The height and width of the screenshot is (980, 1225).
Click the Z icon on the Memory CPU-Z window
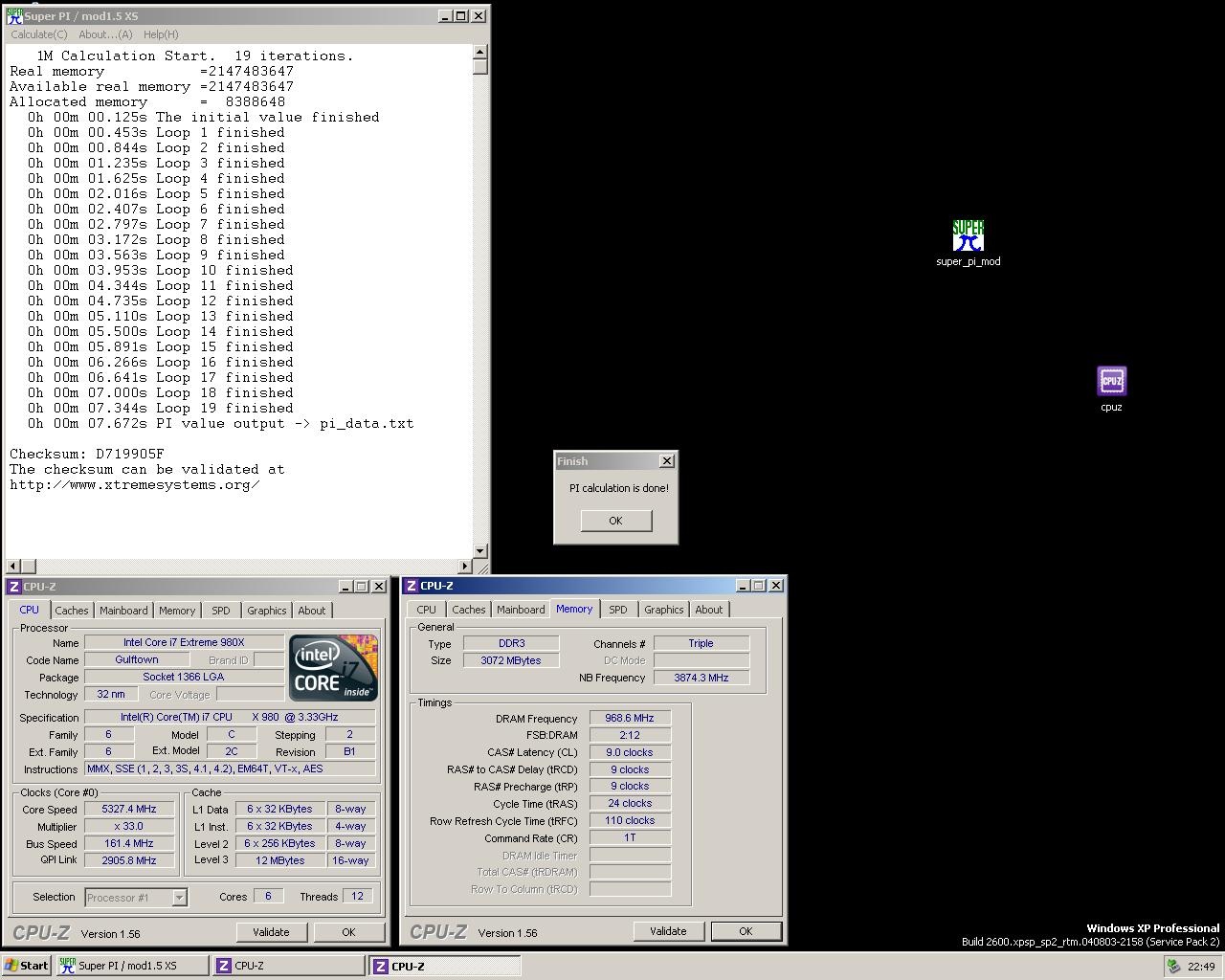point(411,586)
